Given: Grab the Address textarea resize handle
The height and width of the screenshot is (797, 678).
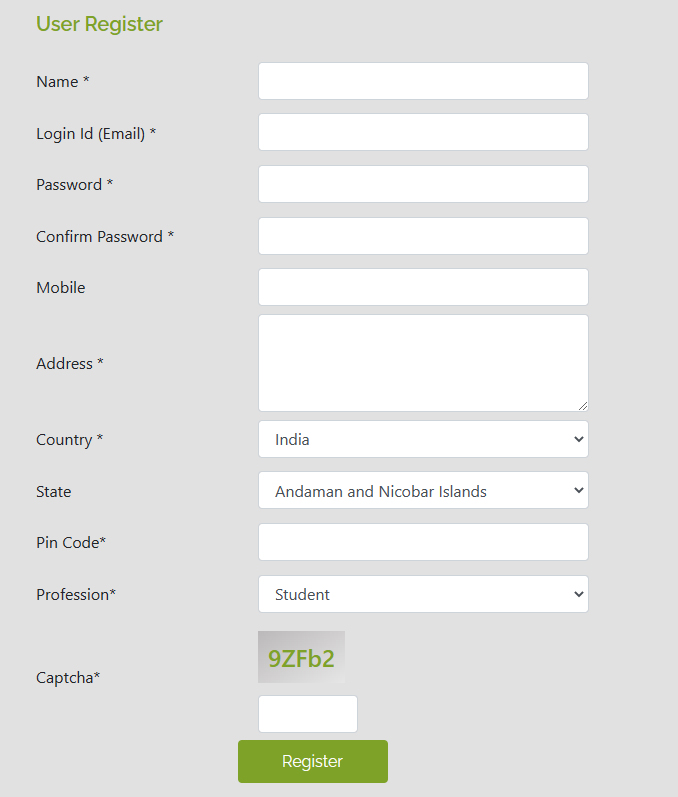Looking at the screenshot, I should coord(582,405).
